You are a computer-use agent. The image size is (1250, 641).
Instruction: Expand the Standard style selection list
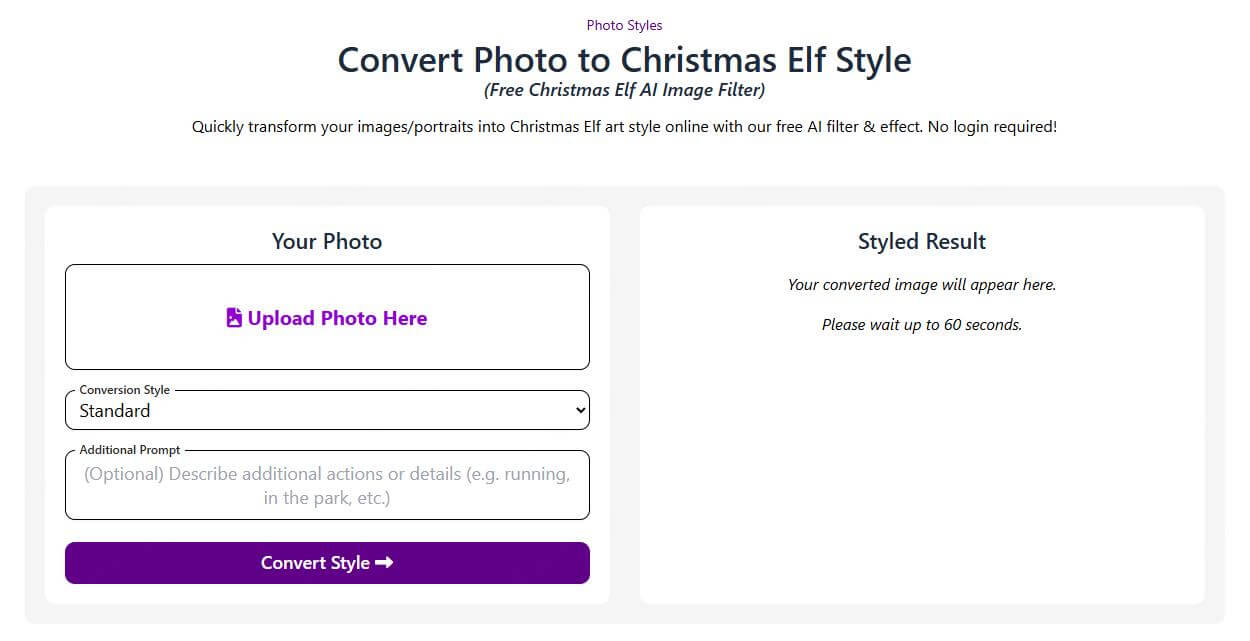point(327,410)
